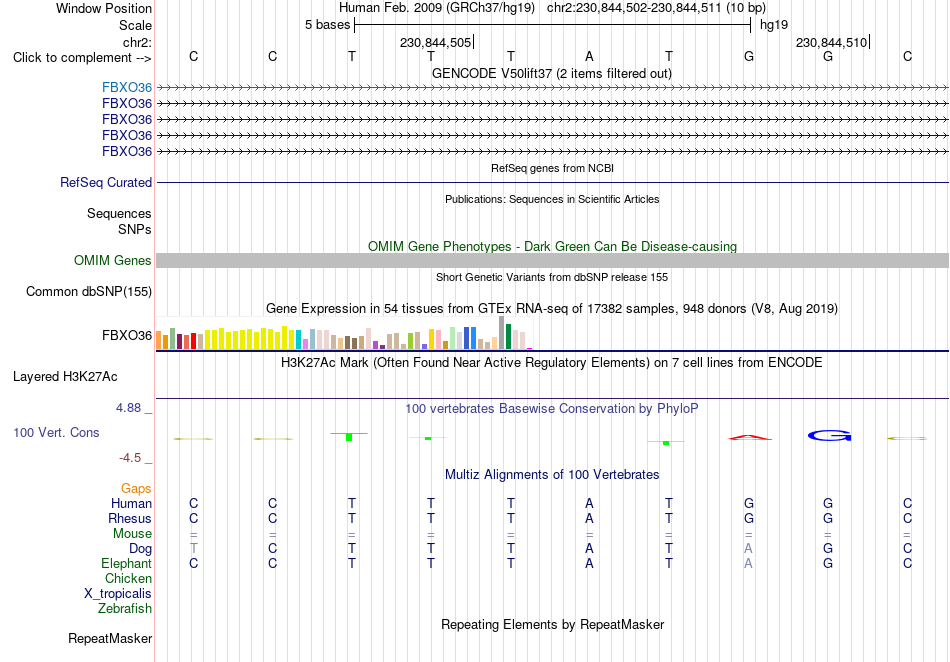This screenshot has height=662, width=950.
Task: Click the light-blue FBXO36 transcript label
Action: point(127,87)
